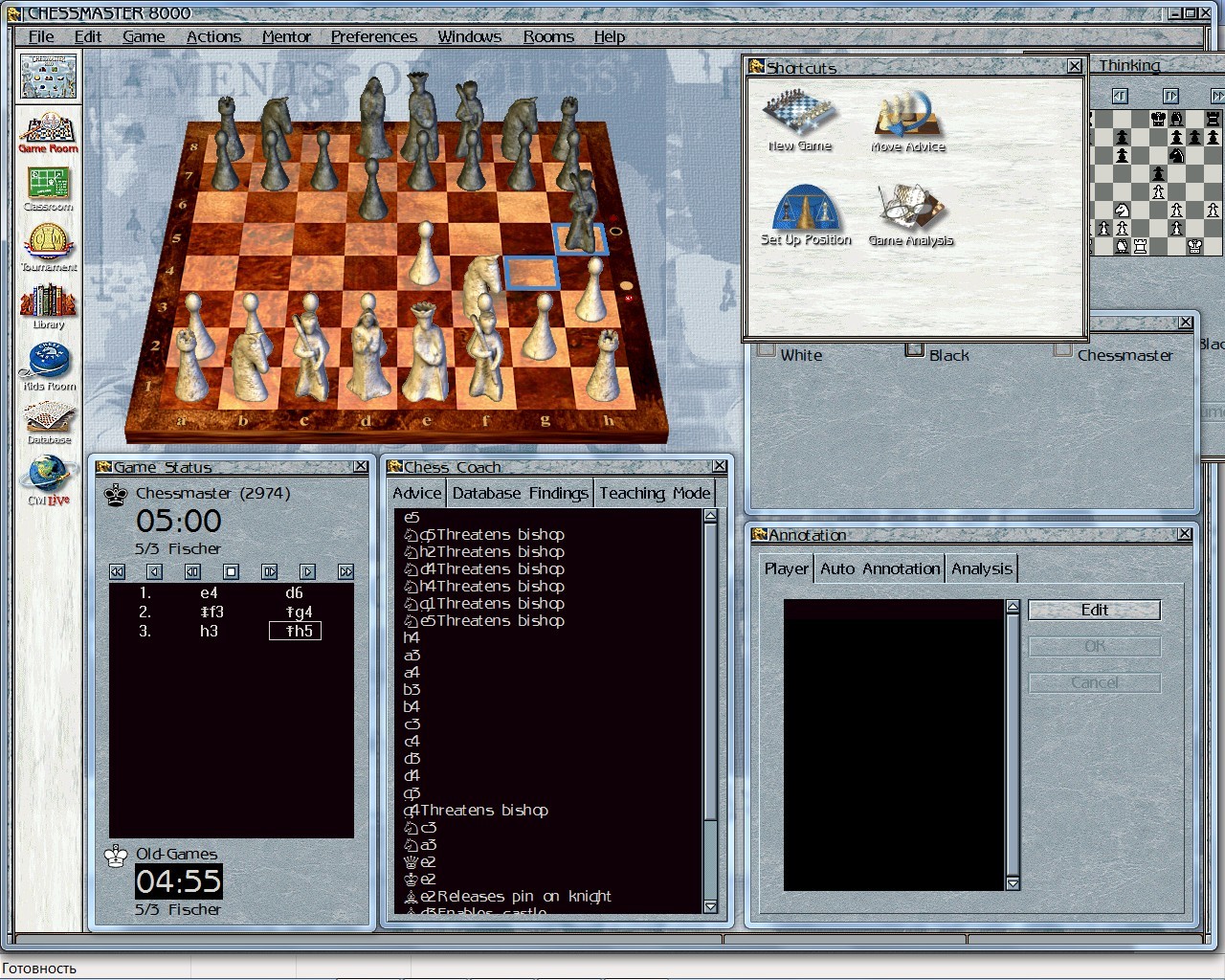
Task: Click the bar-and-left-arrow button in the Thinking window
Action: pyautogui.click(x=1120, y=96)
